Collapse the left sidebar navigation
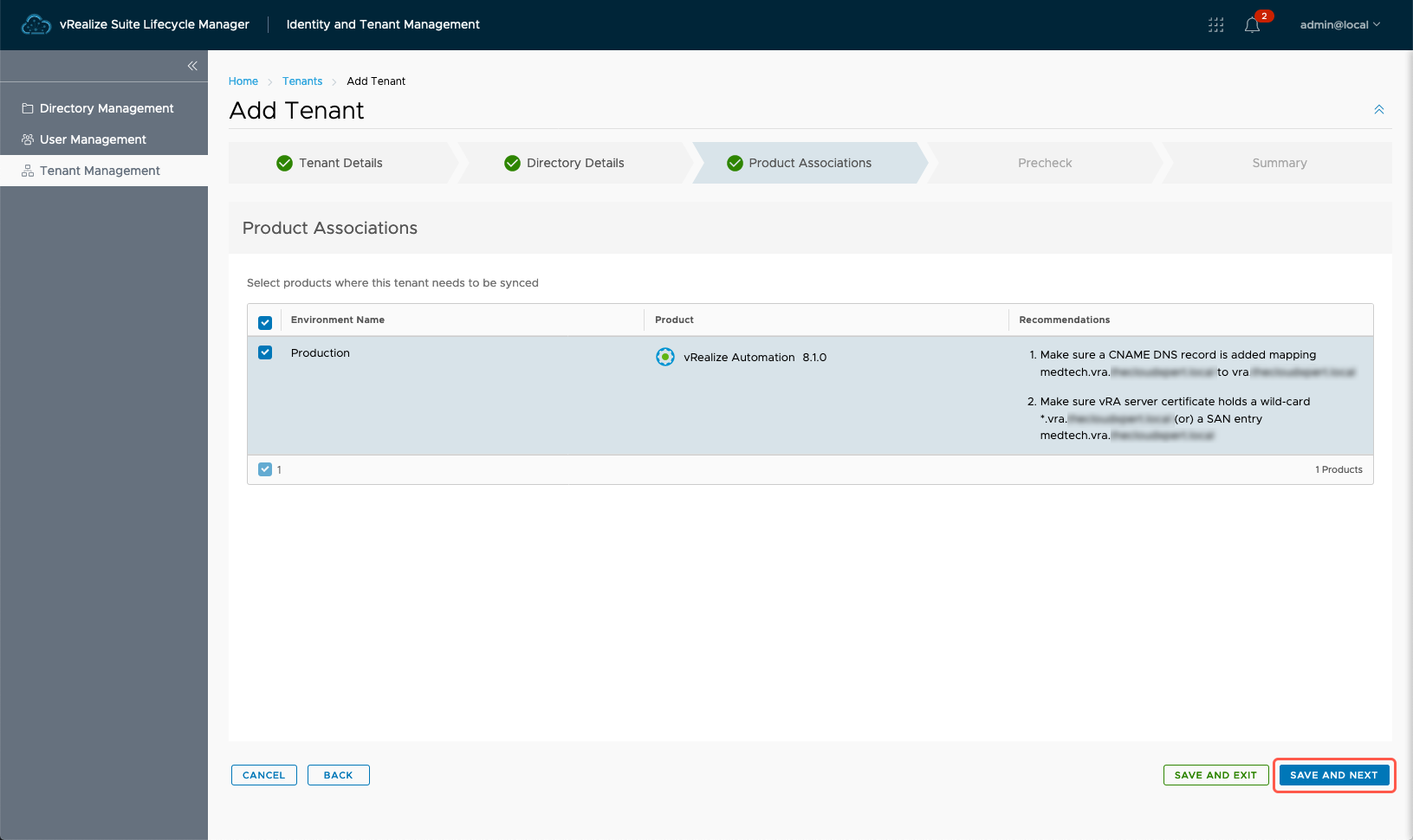The image size is (1413, 840). 192,66
